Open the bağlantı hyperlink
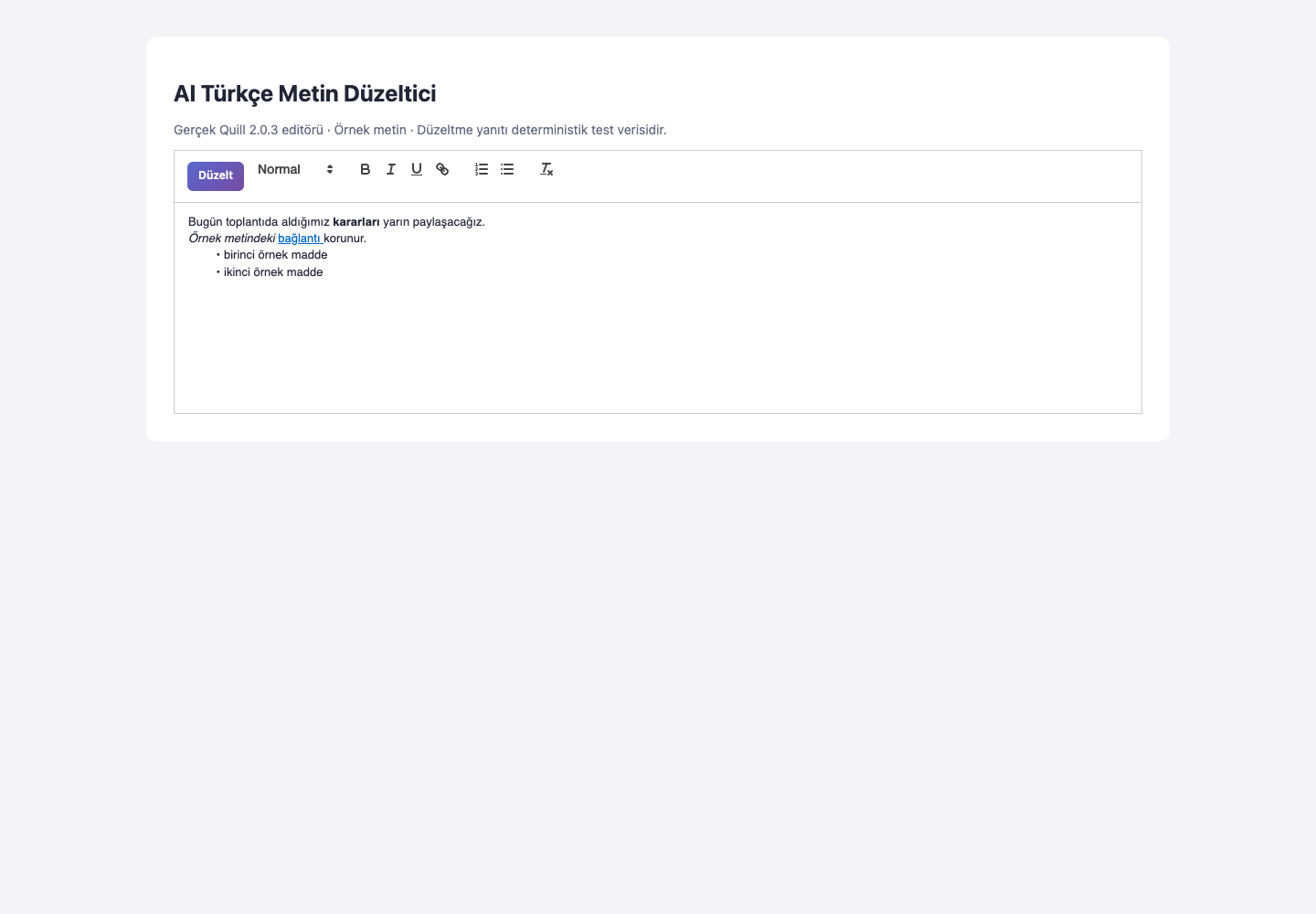This screenshot has height=914, width=1316. (x=299, y=239)
